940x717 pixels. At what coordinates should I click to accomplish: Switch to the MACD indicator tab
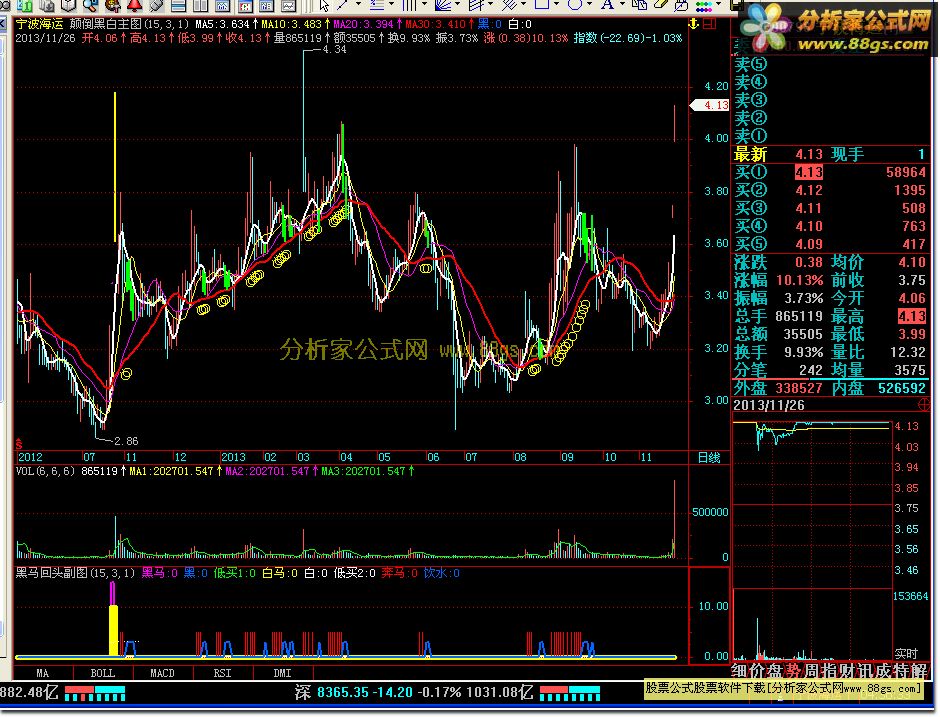[162, 673]
